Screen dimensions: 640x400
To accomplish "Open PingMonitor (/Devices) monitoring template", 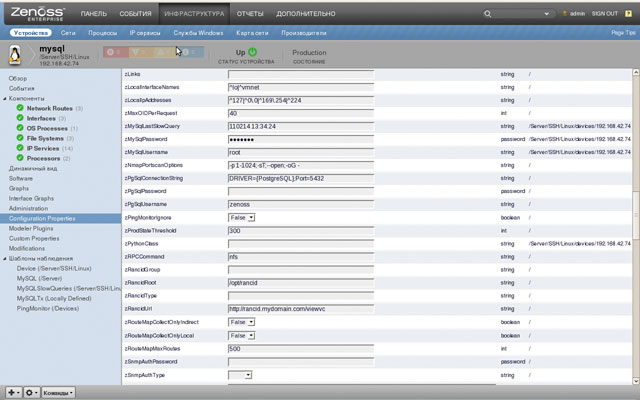I will 48,309.
